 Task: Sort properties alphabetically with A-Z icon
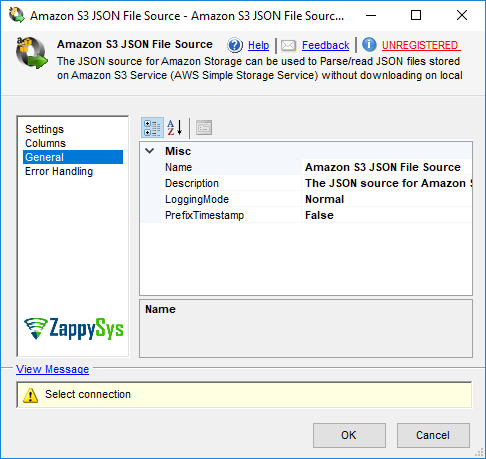175,128
